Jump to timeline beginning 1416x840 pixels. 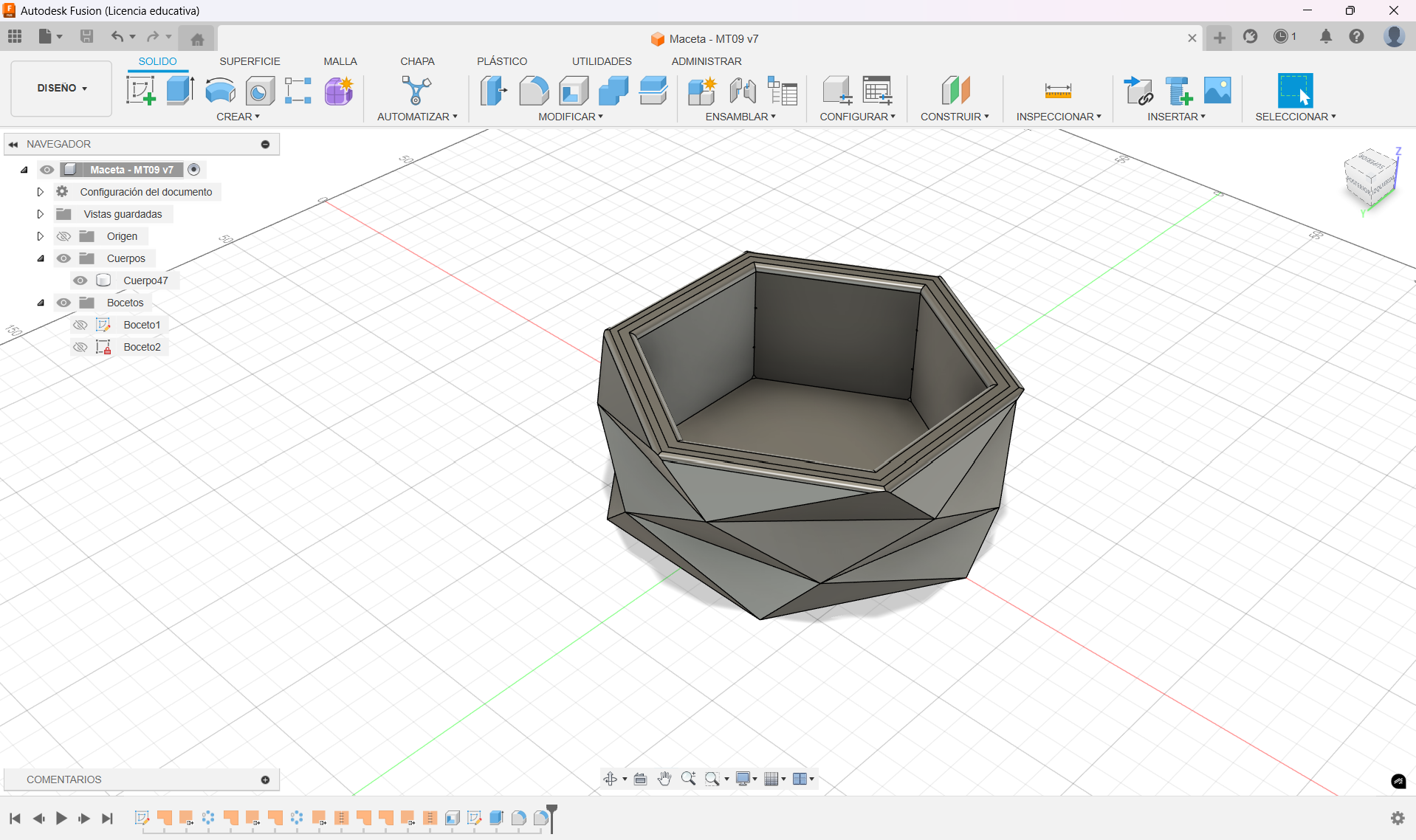pos(15,818)
